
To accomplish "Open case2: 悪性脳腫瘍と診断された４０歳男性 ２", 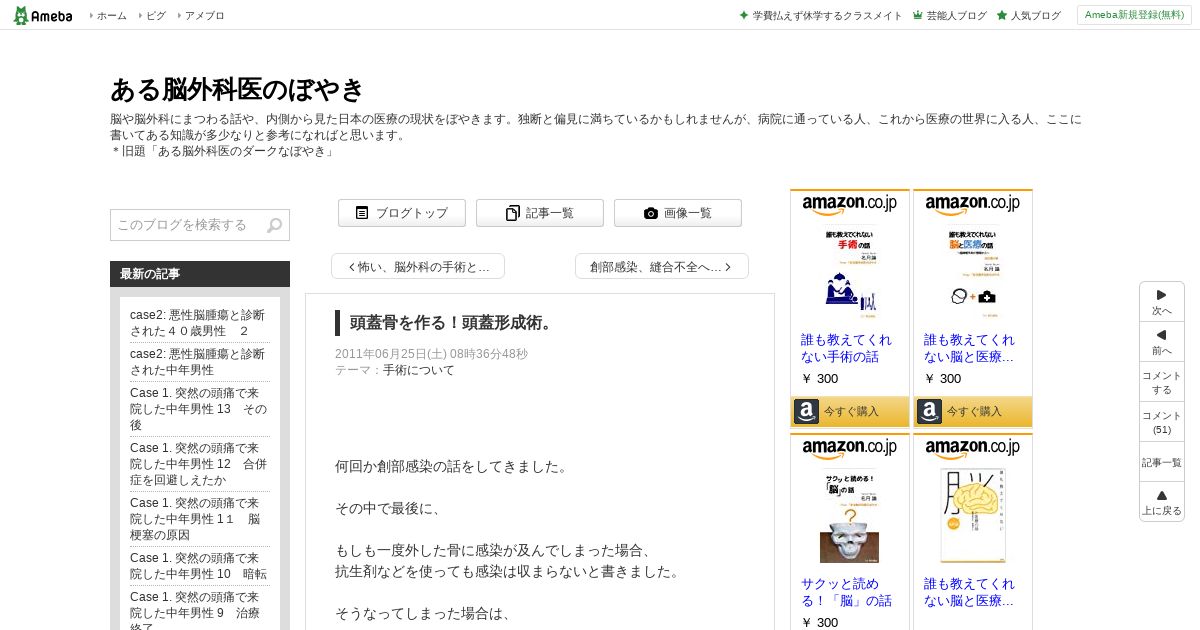I will (x=198, y=322).
